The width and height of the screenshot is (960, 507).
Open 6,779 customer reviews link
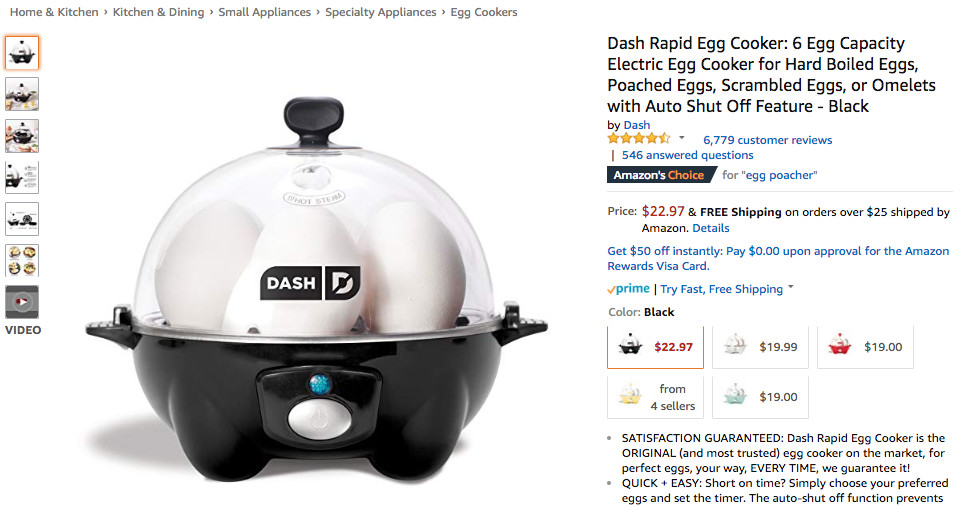(x=767, y=140)
